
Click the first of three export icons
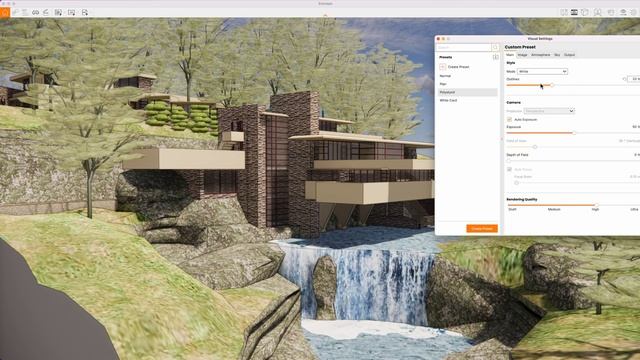[58, 13]
